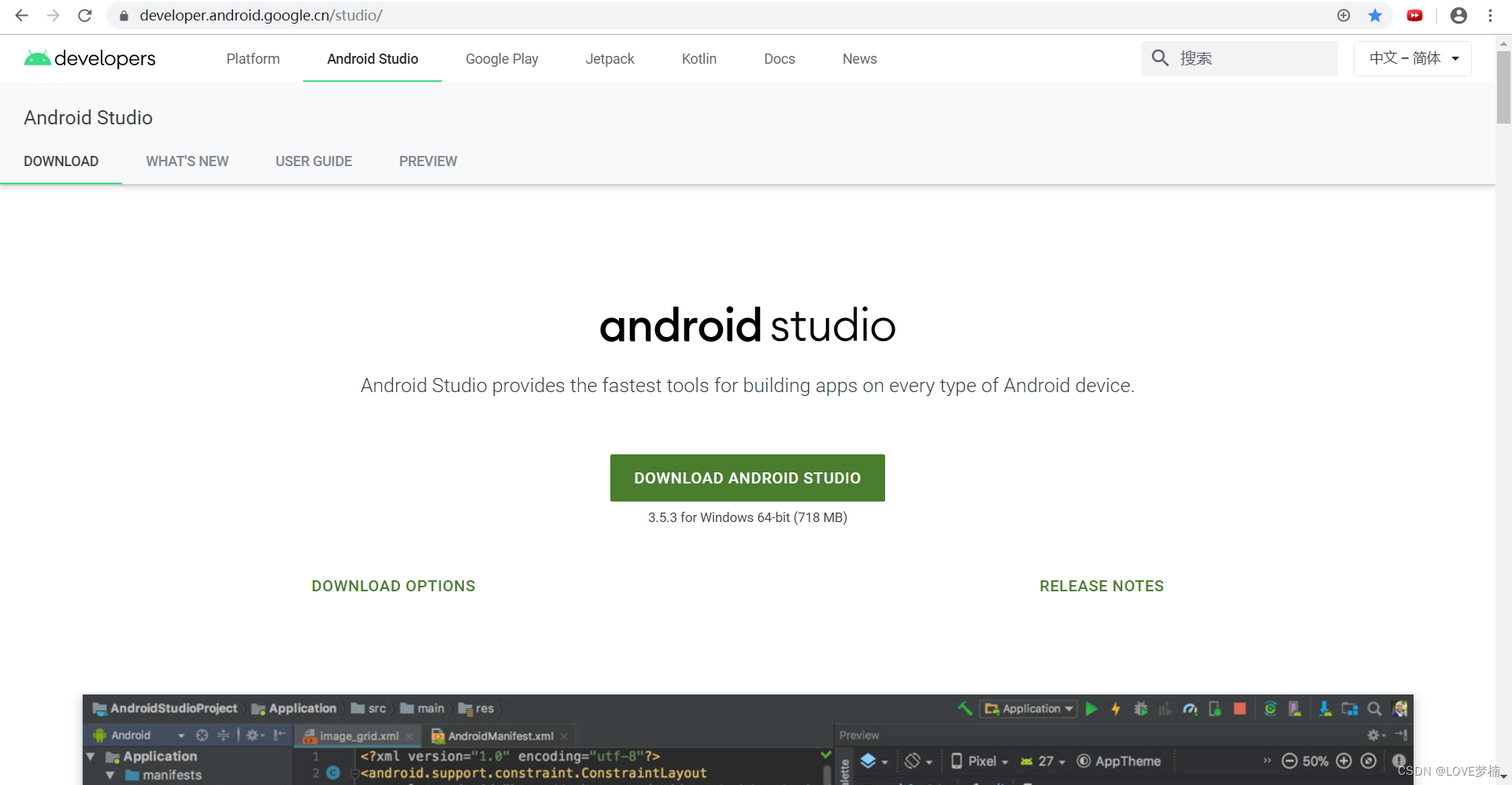
Task: Click the search magnifier in the IDE toolbar
Action: [1375, 709]
